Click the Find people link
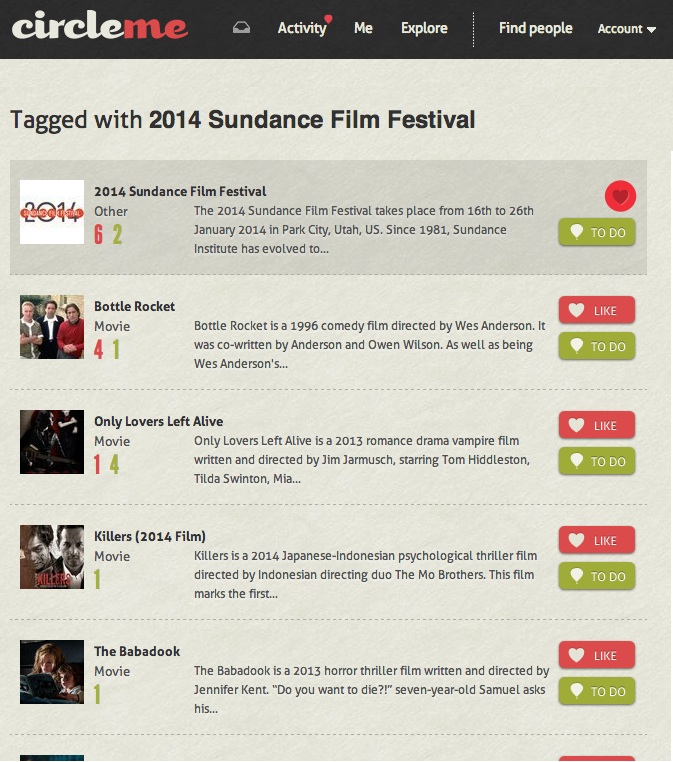Image resolution: width=673 pixels, height=762 pixels. (x=535, y=28)
